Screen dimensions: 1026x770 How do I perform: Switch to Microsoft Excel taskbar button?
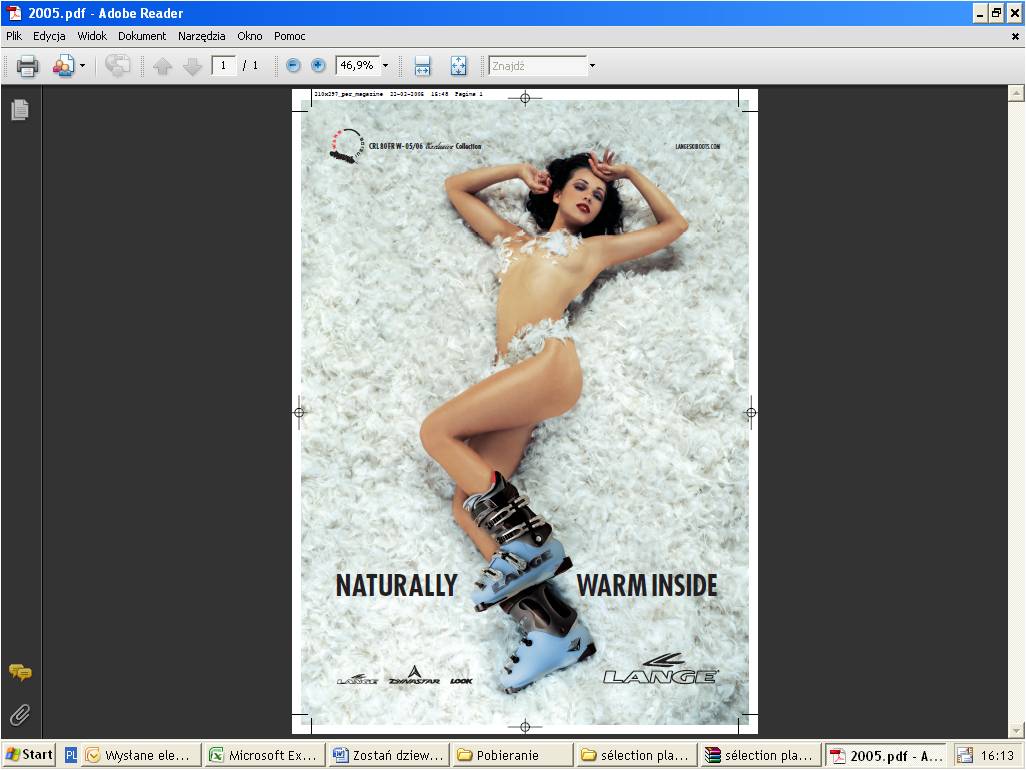262,755
